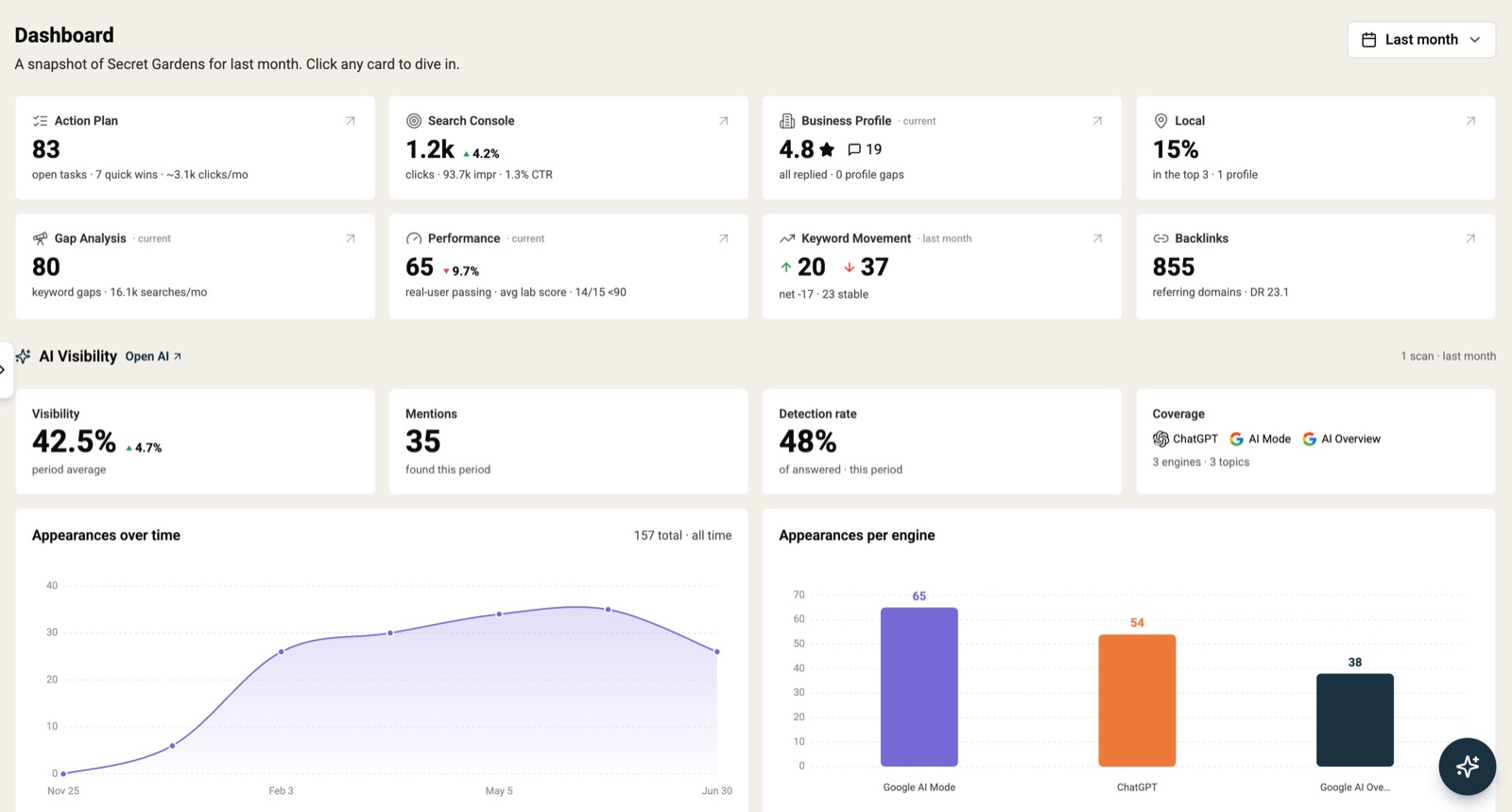The image size is (1512, 812).
Task: Open the Business Profile card title
Action: coord(846,121)
